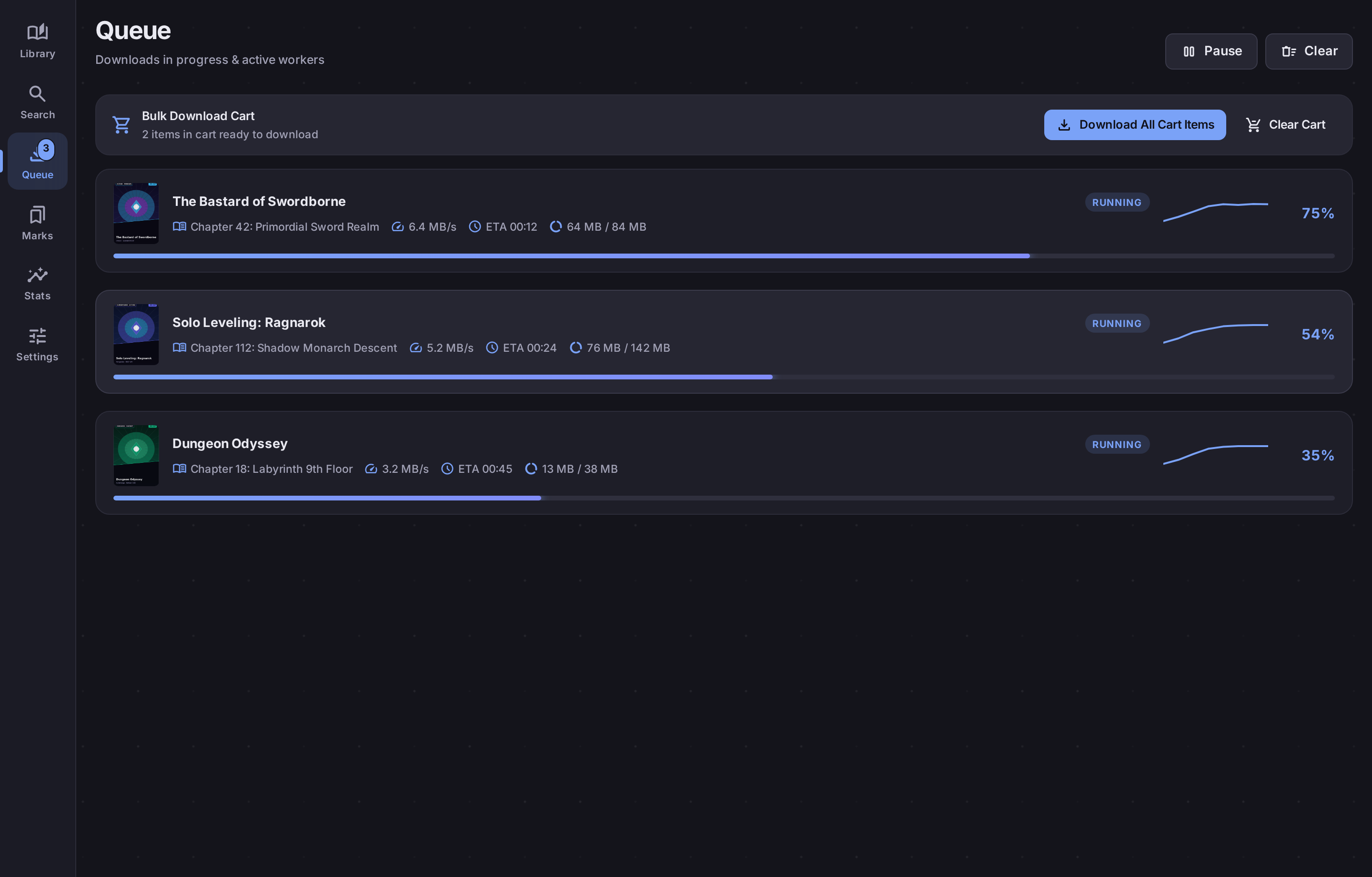Click the 'Queue' page heading

133,30
